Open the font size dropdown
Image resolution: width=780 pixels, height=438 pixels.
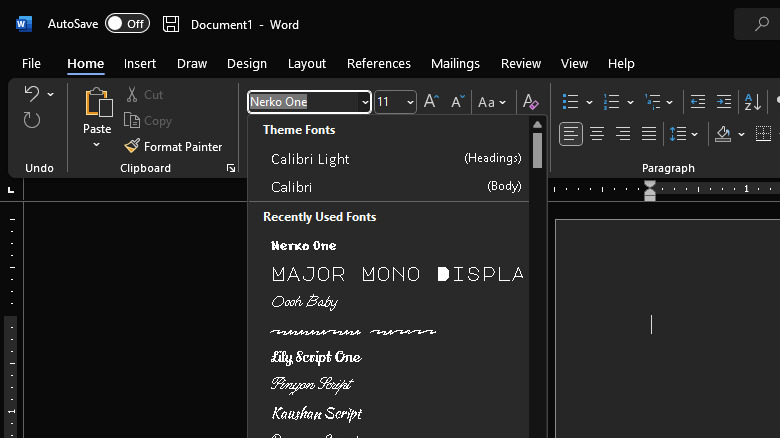[x=409, y=102]
